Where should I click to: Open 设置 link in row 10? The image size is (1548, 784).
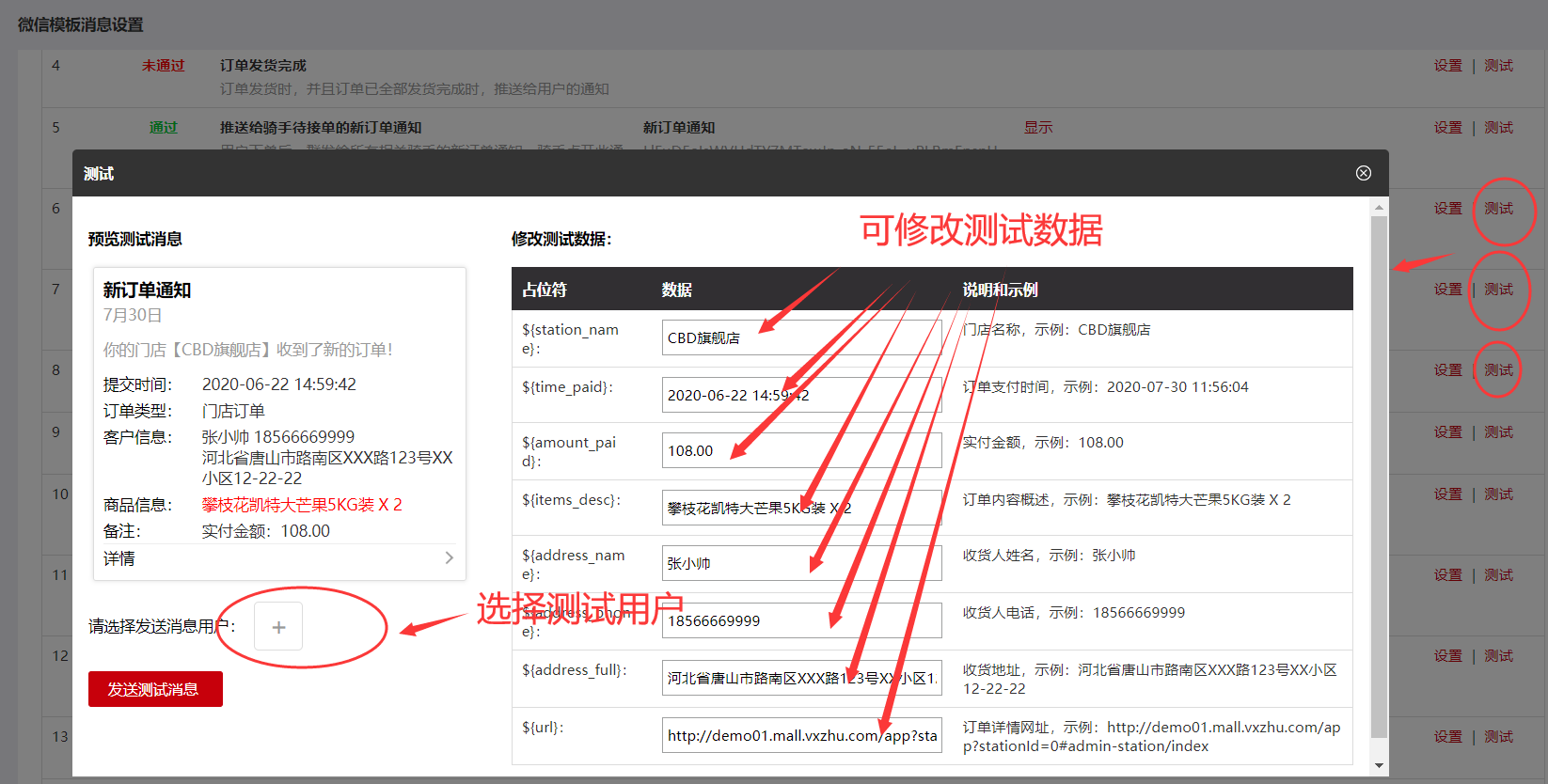tap(1447, 494)
